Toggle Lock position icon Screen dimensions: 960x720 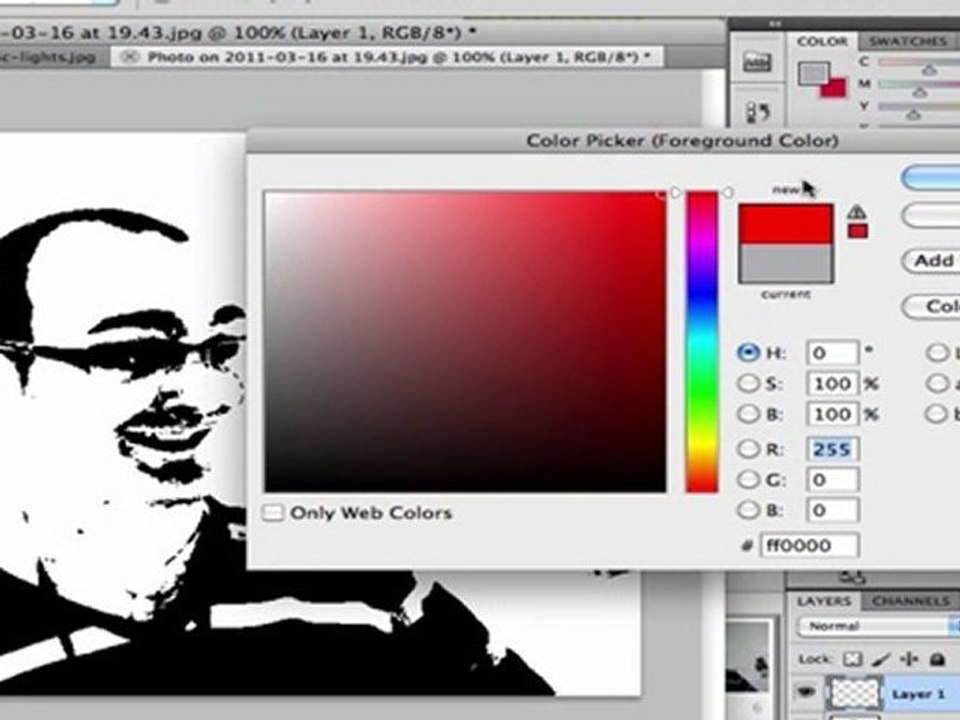pos(910,659)
